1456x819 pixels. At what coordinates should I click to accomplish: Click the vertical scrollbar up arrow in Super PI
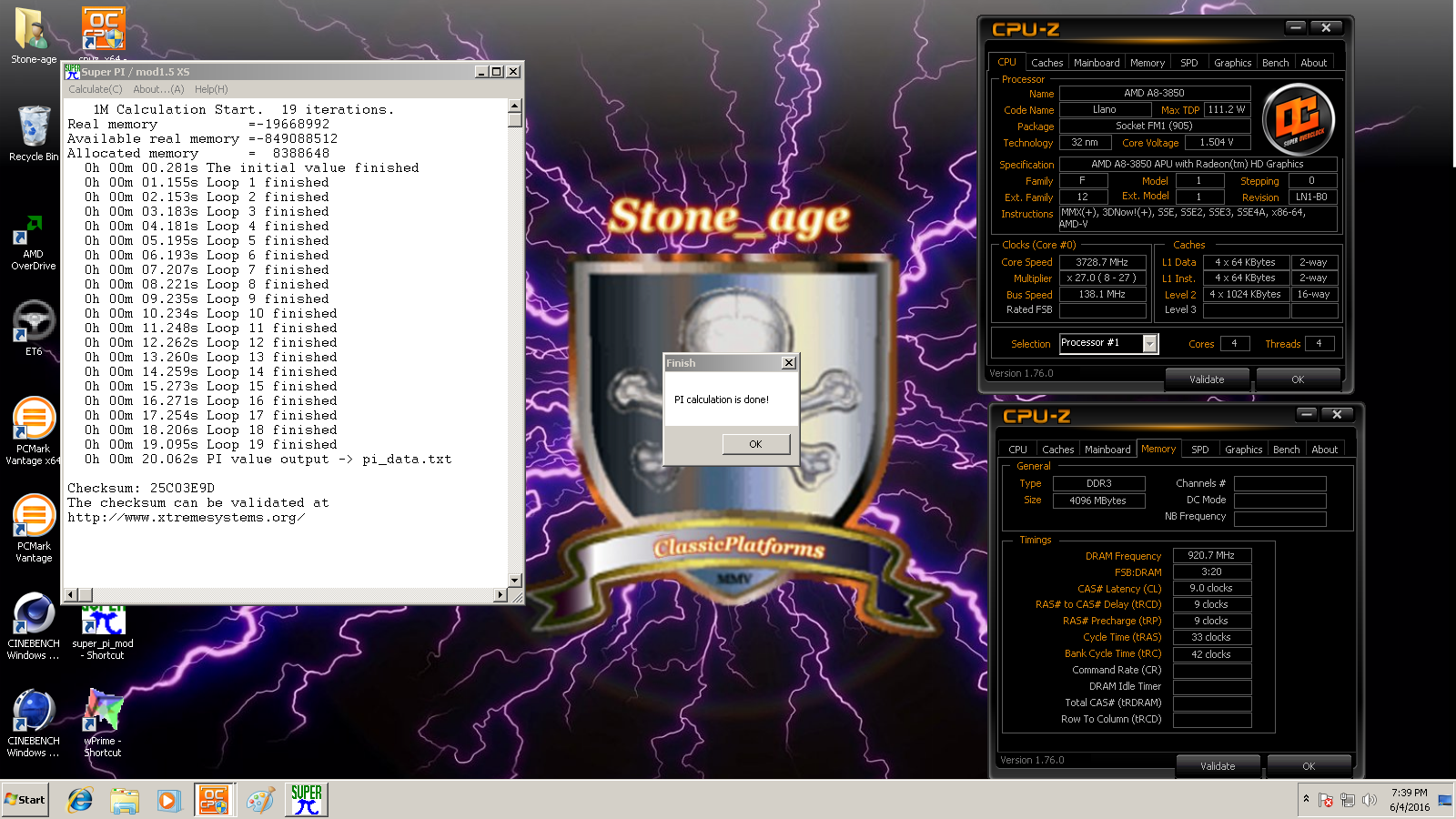pos(515,106)
